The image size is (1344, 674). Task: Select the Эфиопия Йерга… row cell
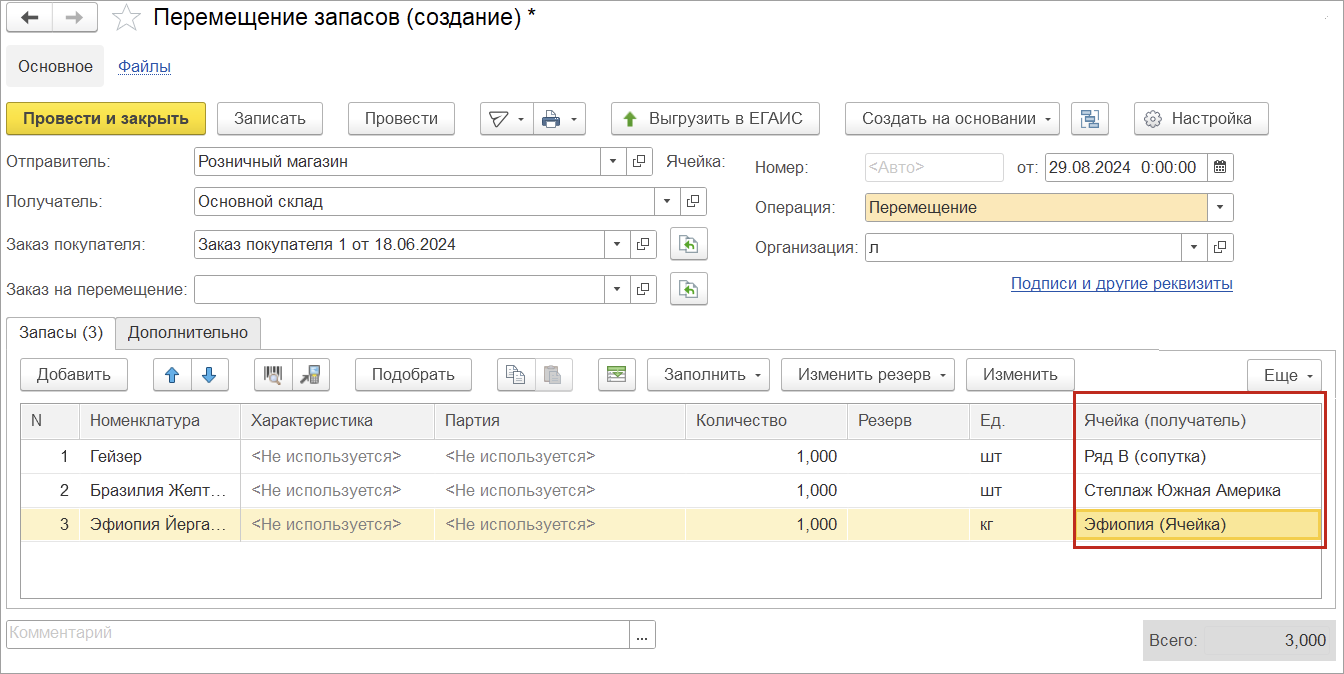pyautogui.click(x=161, y=525)
